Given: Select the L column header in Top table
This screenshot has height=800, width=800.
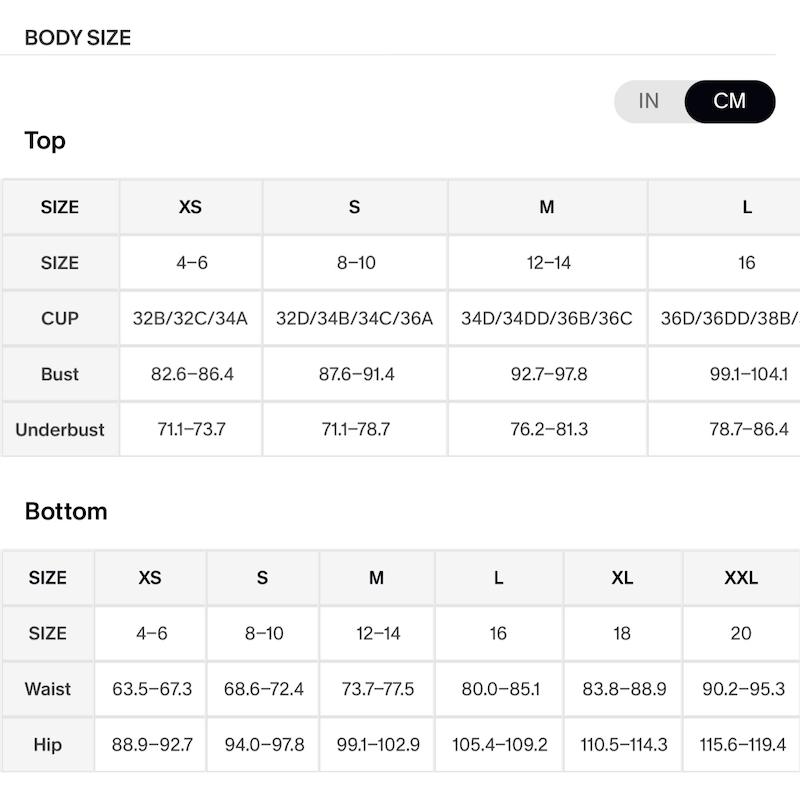Looking at the screenshot, I should coord(747,207).
